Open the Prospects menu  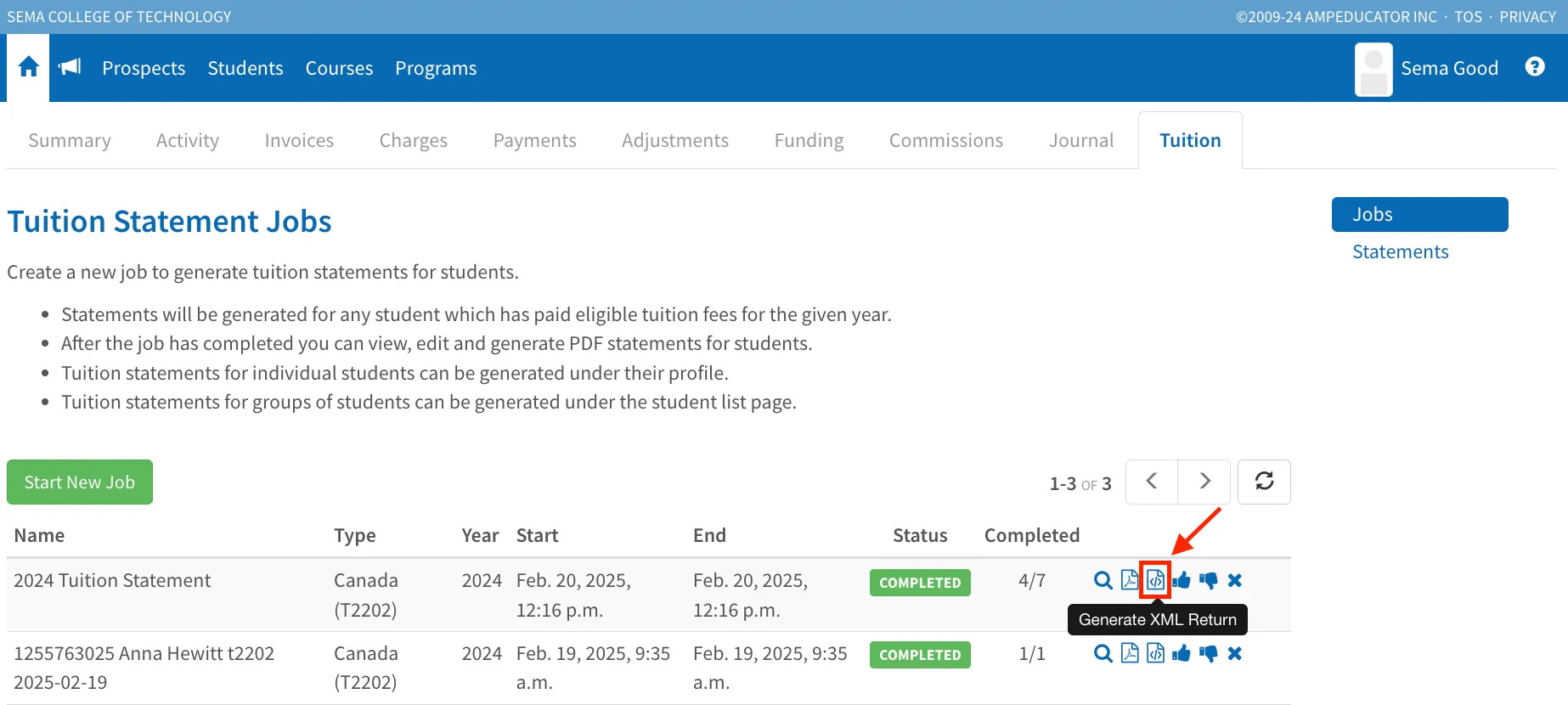point(144,68)
